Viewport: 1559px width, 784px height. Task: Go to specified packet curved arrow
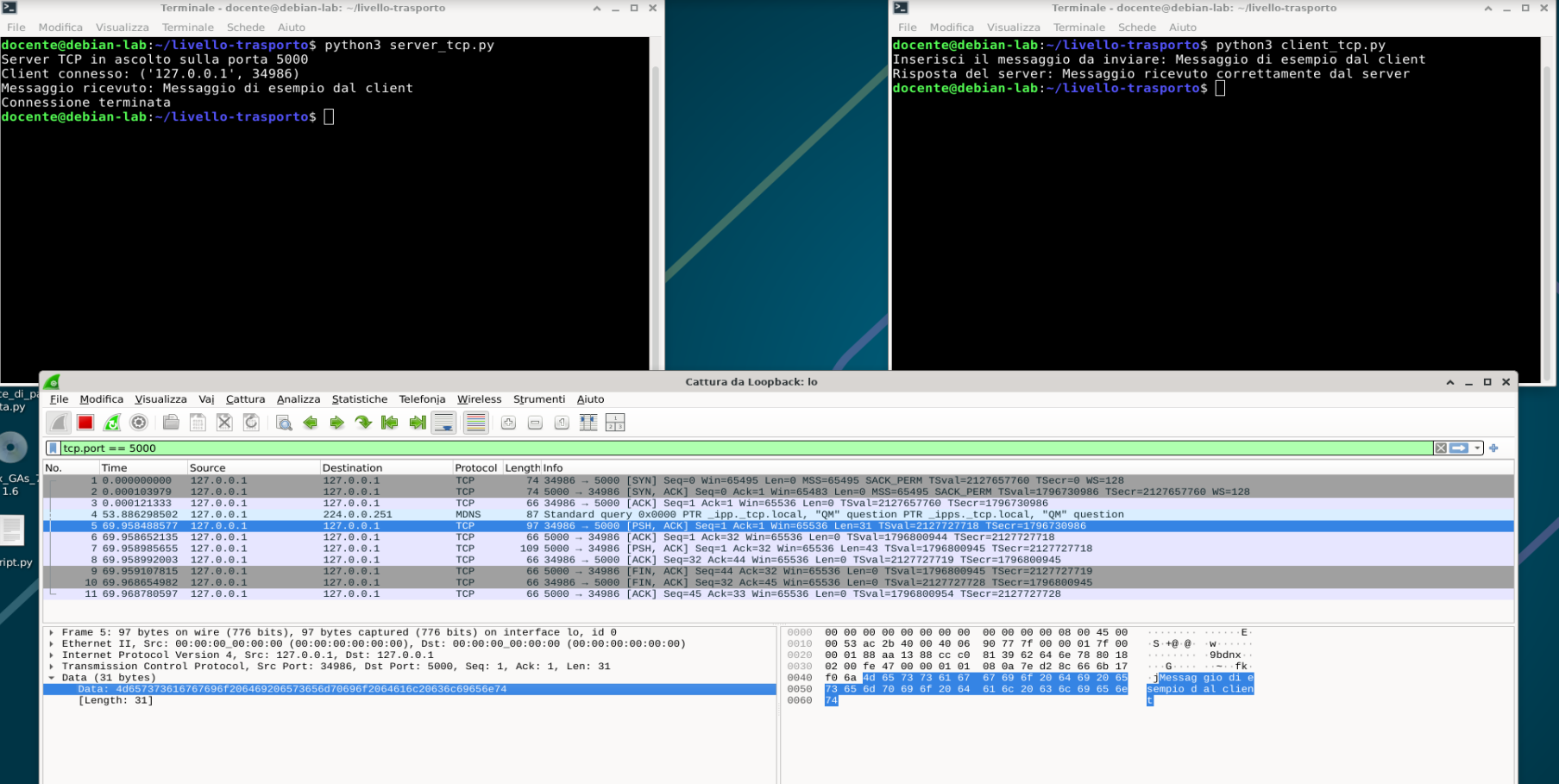pos(363,423)
